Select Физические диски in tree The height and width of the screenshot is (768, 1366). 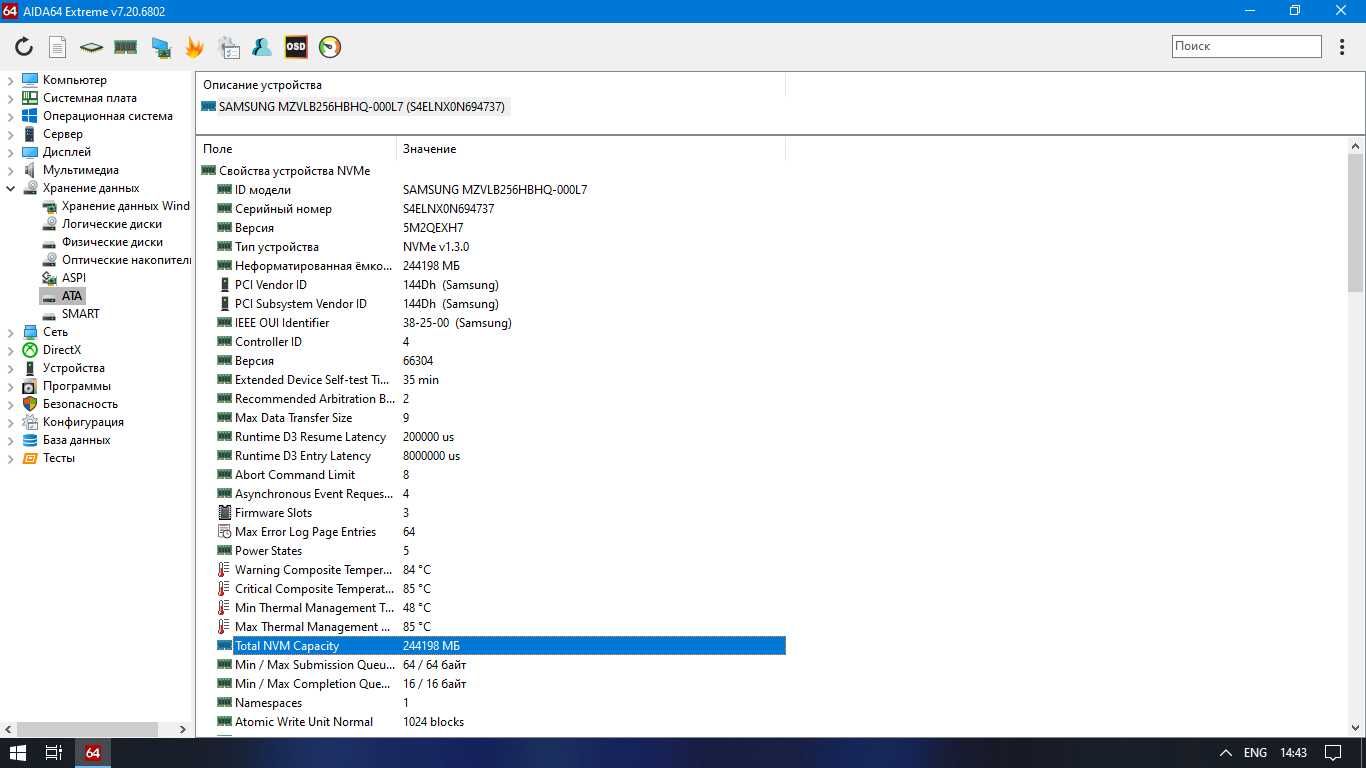112,242
